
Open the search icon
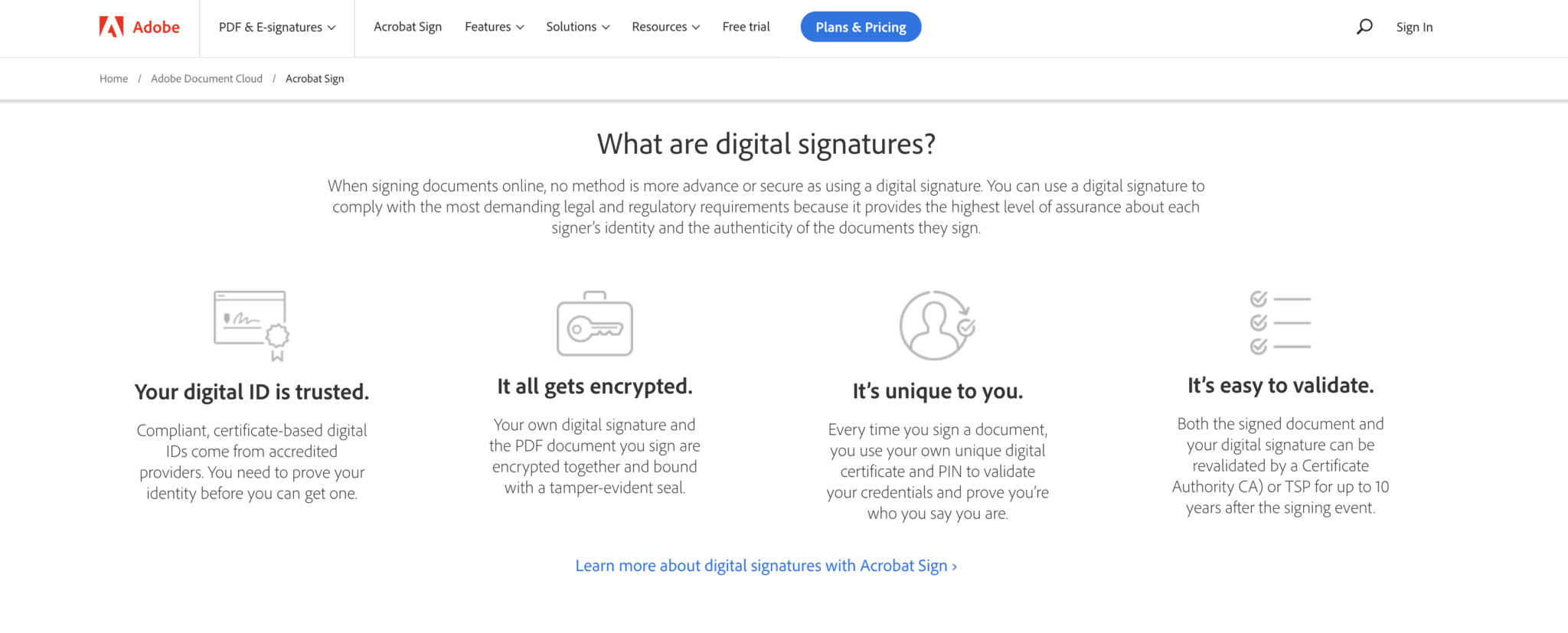click(1364, 26)
